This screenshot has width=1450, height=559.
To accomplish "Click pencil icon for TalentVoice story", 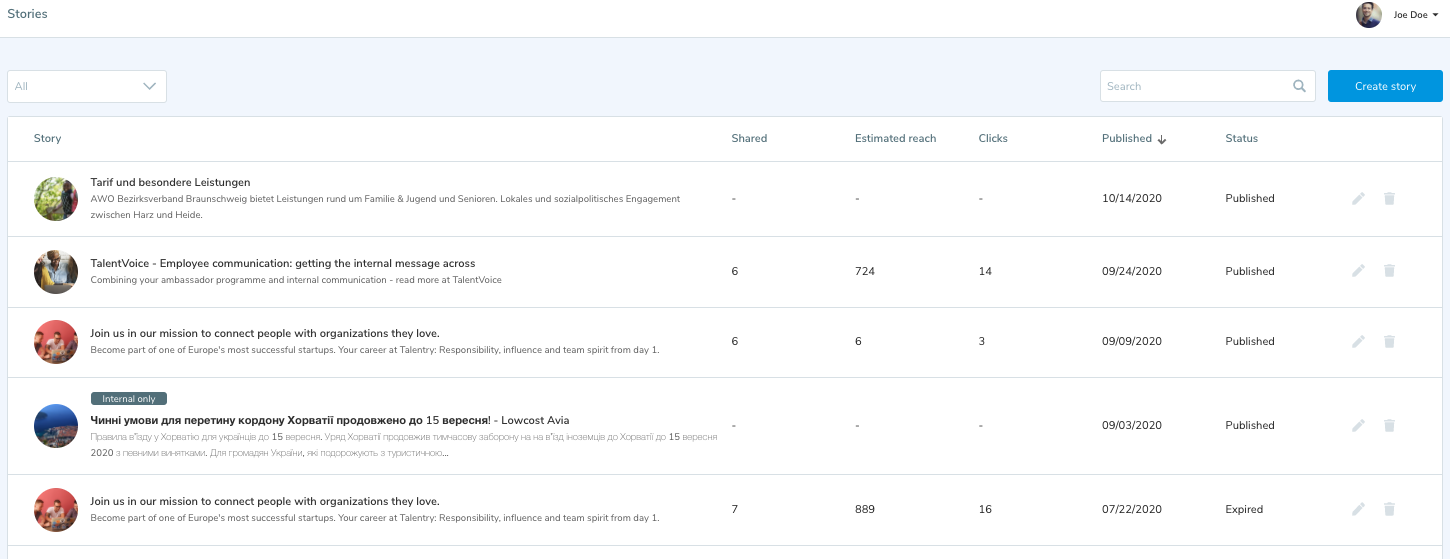I will click(1358, 271).
